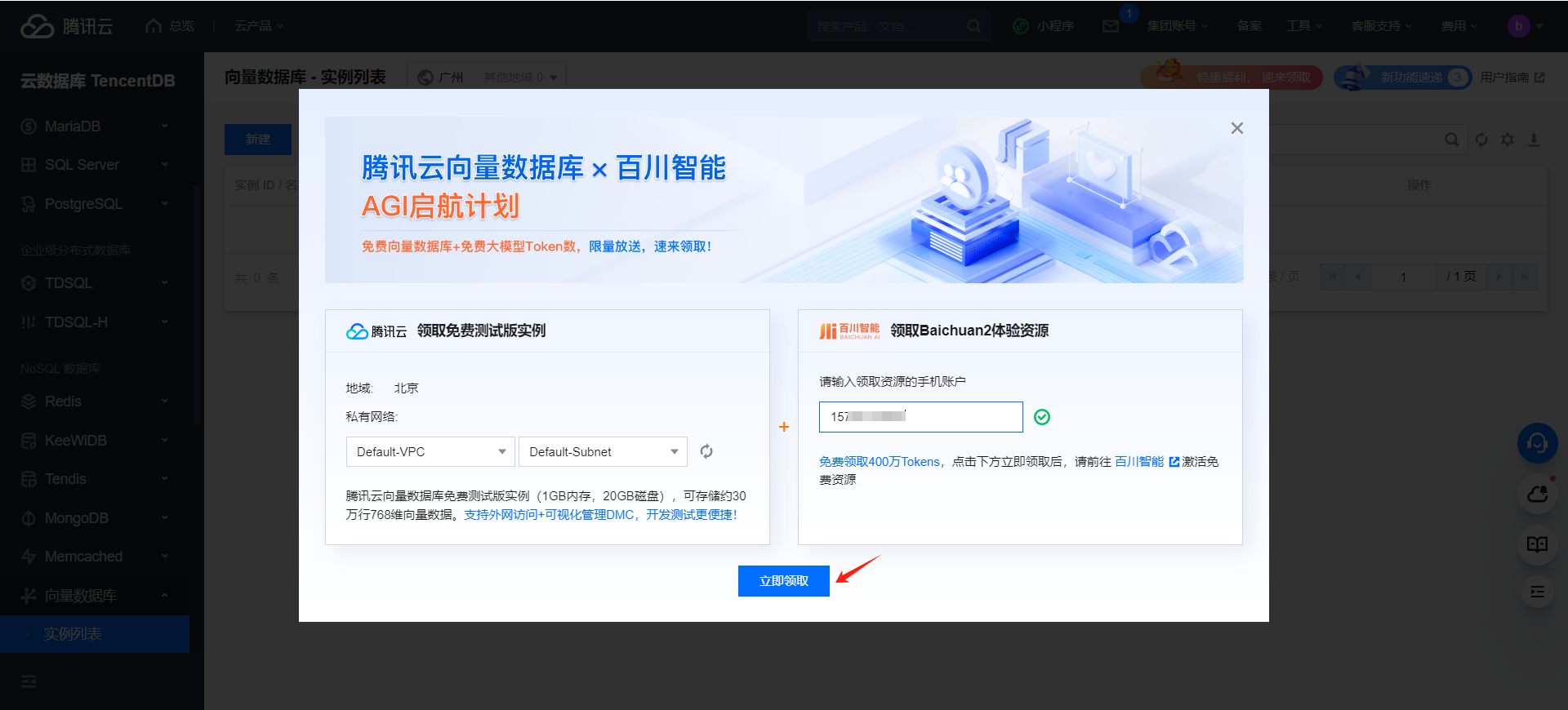Open the table settings gear icon
This screenshot has width=1568, height=710.
pyautogui.click(x=1508, y=140)
